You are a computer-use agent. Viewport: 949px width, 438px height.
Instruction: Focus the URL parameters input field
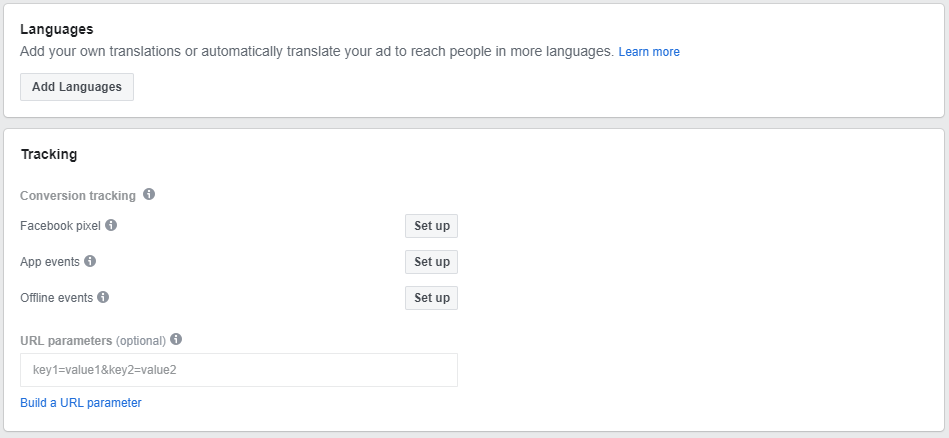click(x=238, y=370)
